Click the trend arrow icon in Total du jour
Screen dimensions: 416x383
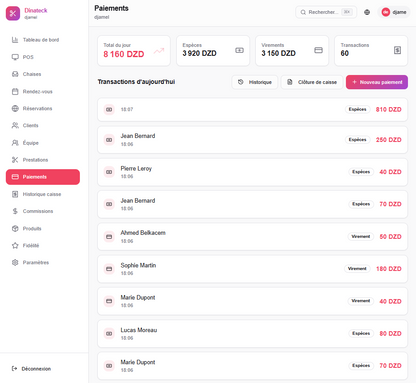pyautogui.click(x=159, y=51)
